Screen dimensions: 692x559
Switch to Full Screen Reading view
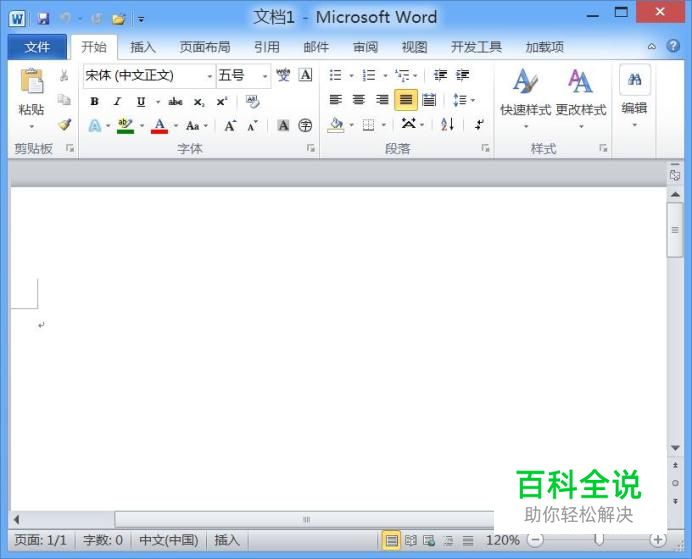click(x=410, y=540)
